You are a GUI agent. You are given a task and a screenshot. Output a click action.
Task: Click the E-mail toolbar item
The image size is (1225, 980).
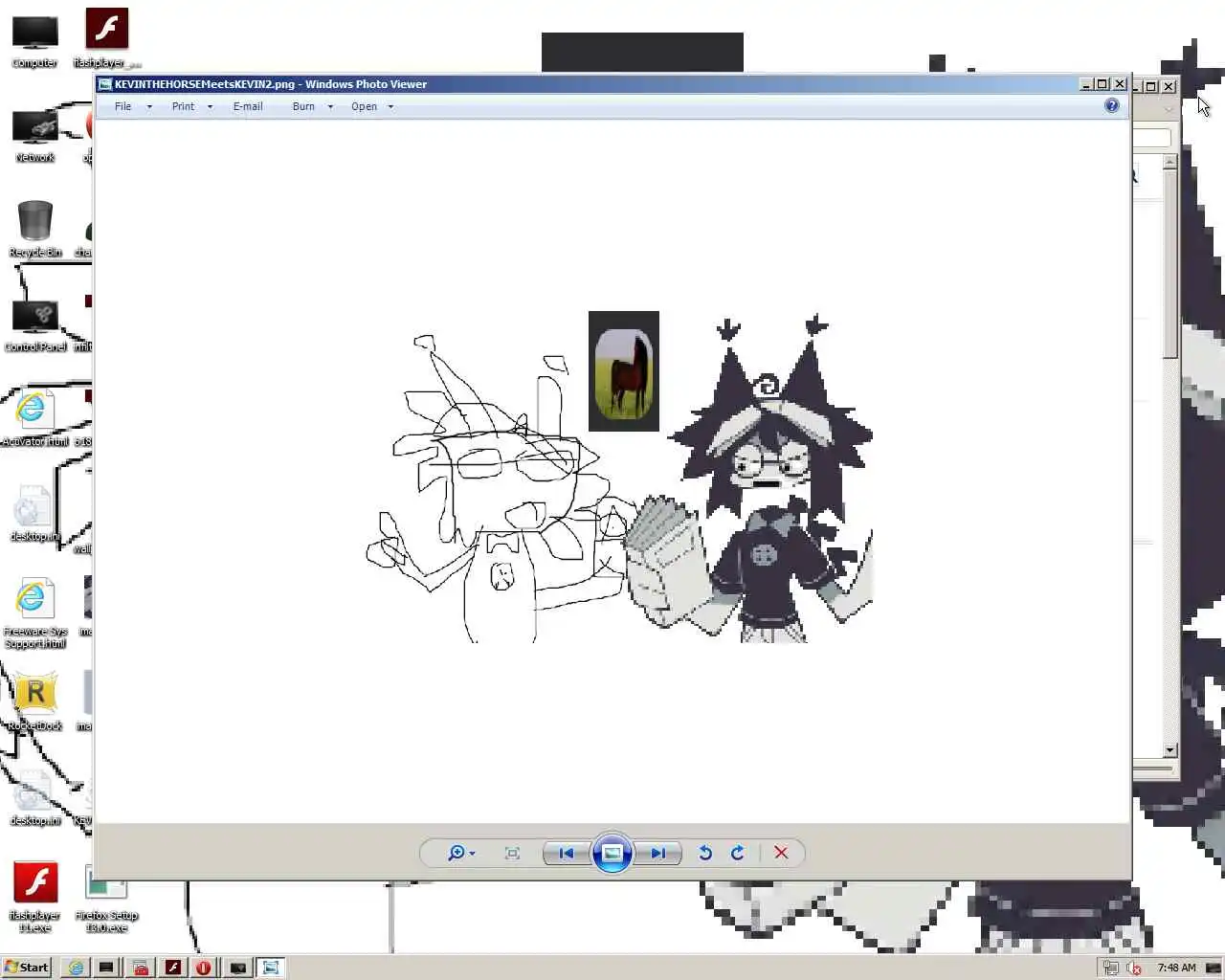pyautogui.click(x=248, y=106)
